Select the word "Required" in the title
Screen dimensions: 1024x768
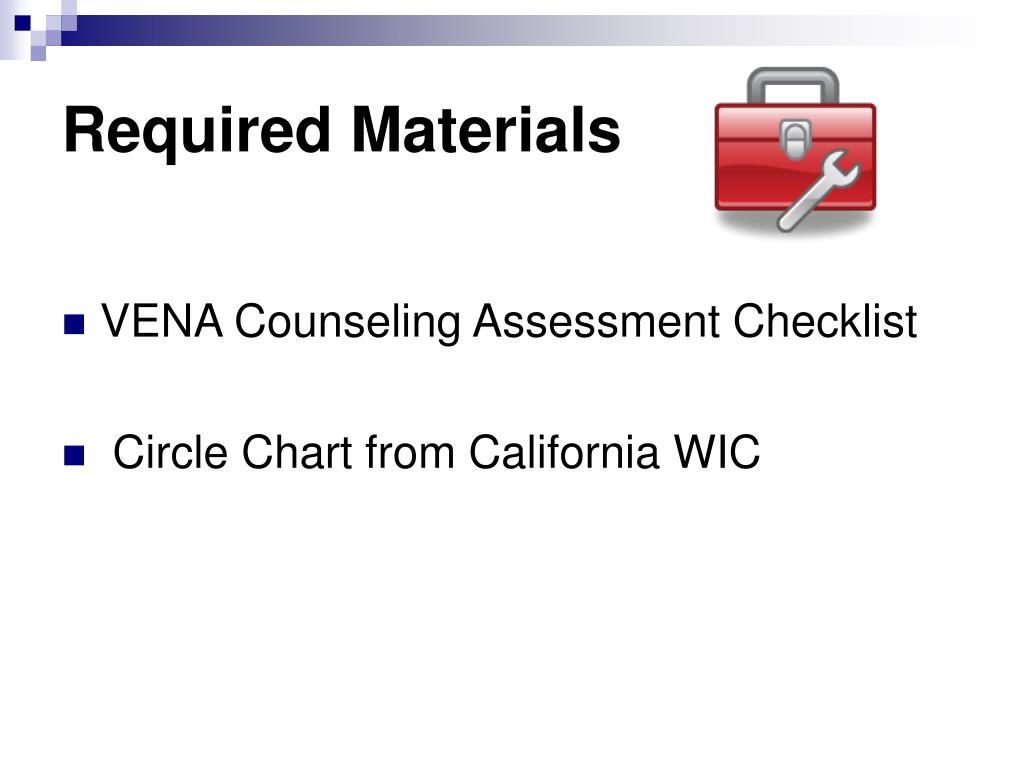tap(197, 133)
